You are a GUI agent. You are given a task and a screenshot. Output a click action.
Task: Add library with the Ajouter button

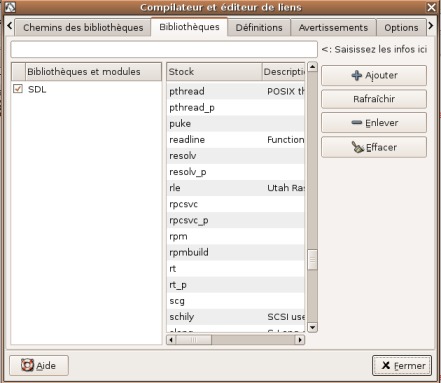point(374,75)
